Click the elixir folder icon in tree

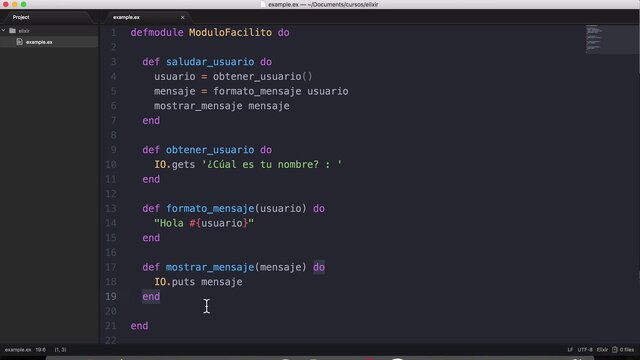13,31
